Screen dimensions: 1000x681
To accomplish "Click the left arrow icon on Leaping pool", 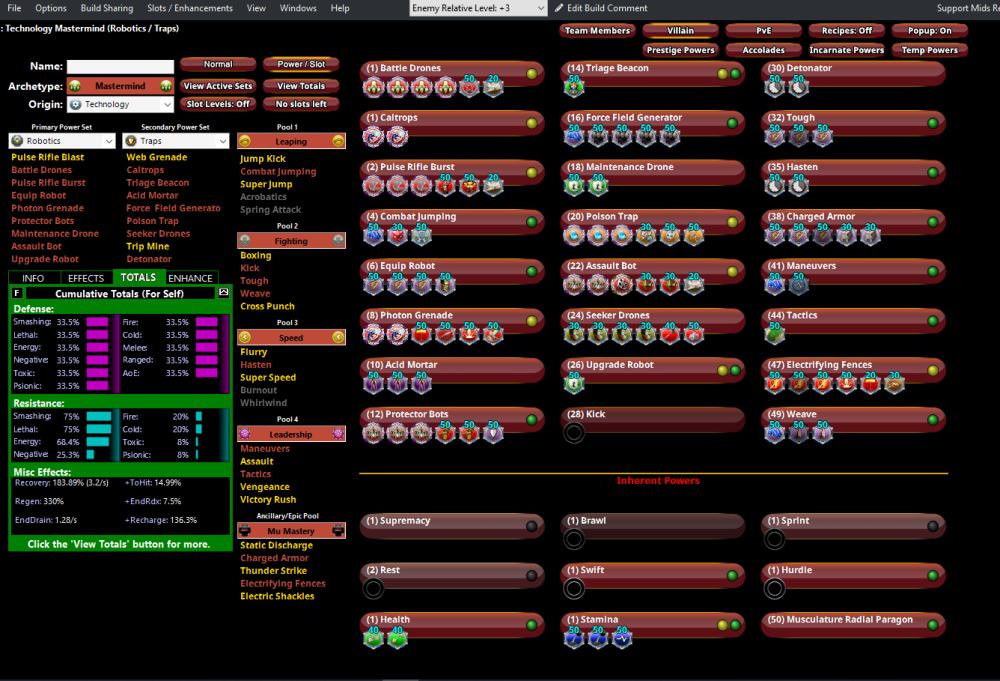I will [x=245, y=142].
